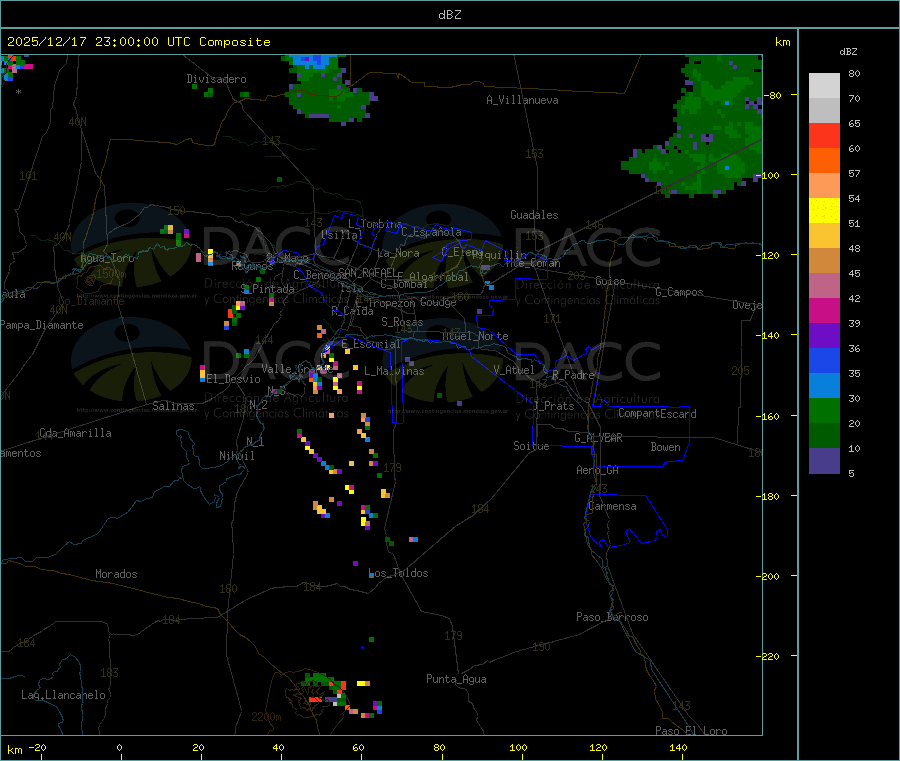
Task: Click the S_Rosas location label
Action: pos(402,322)
